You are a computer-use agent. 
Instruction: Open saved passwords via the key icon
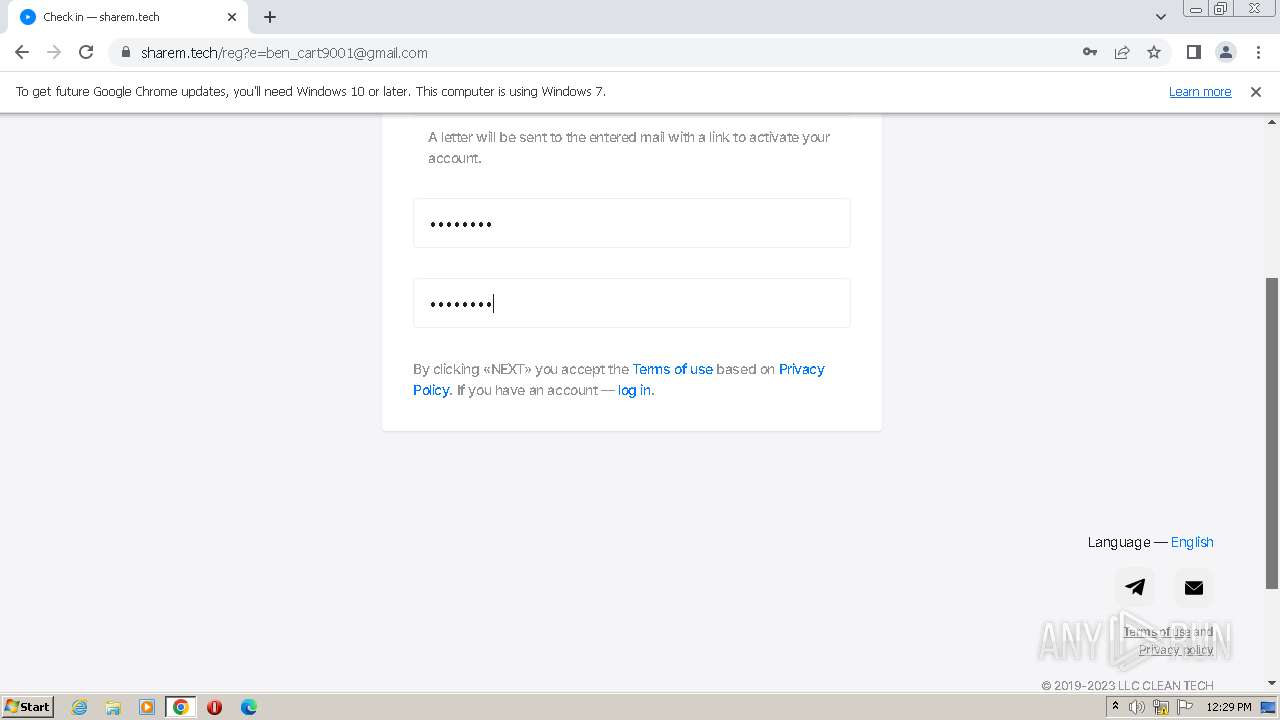click(1090, 52)
